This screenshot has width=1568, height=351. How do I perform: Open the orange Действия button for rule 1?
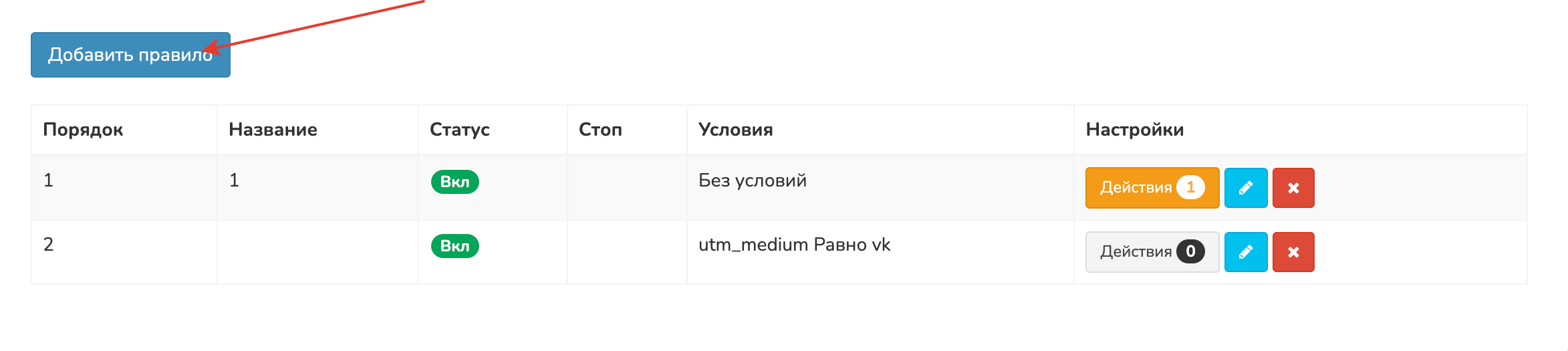1152,188
